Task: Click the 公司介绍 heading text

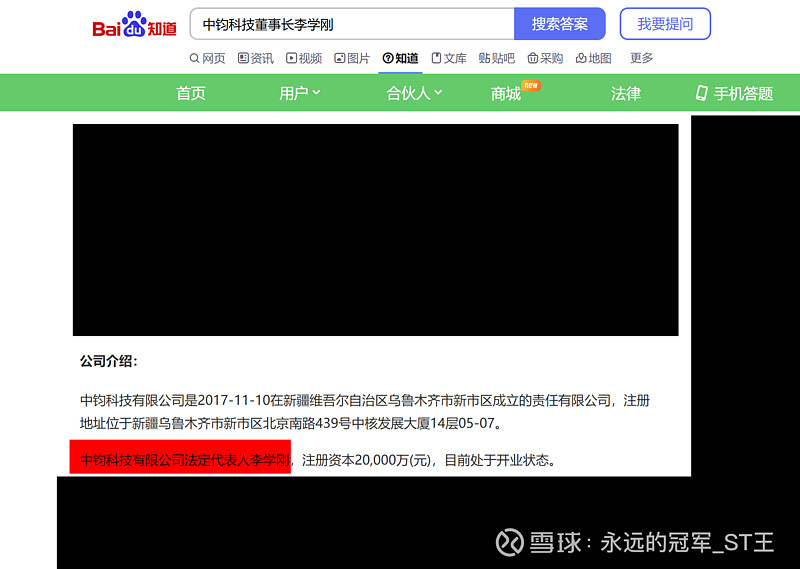Action: [x=109, y=361]
